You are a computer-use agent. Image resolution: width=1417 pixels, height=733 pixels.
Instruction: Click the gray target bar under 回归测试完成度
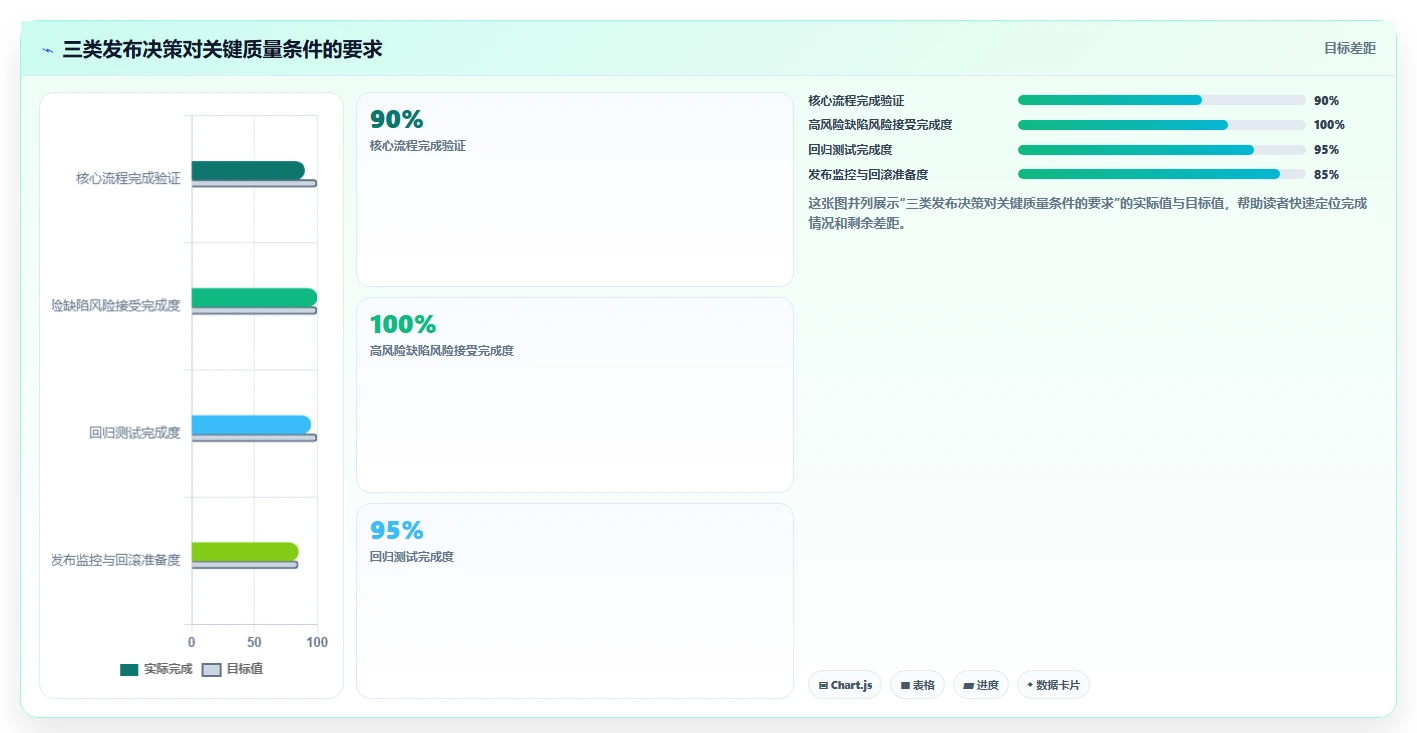[x=254, y=438]
